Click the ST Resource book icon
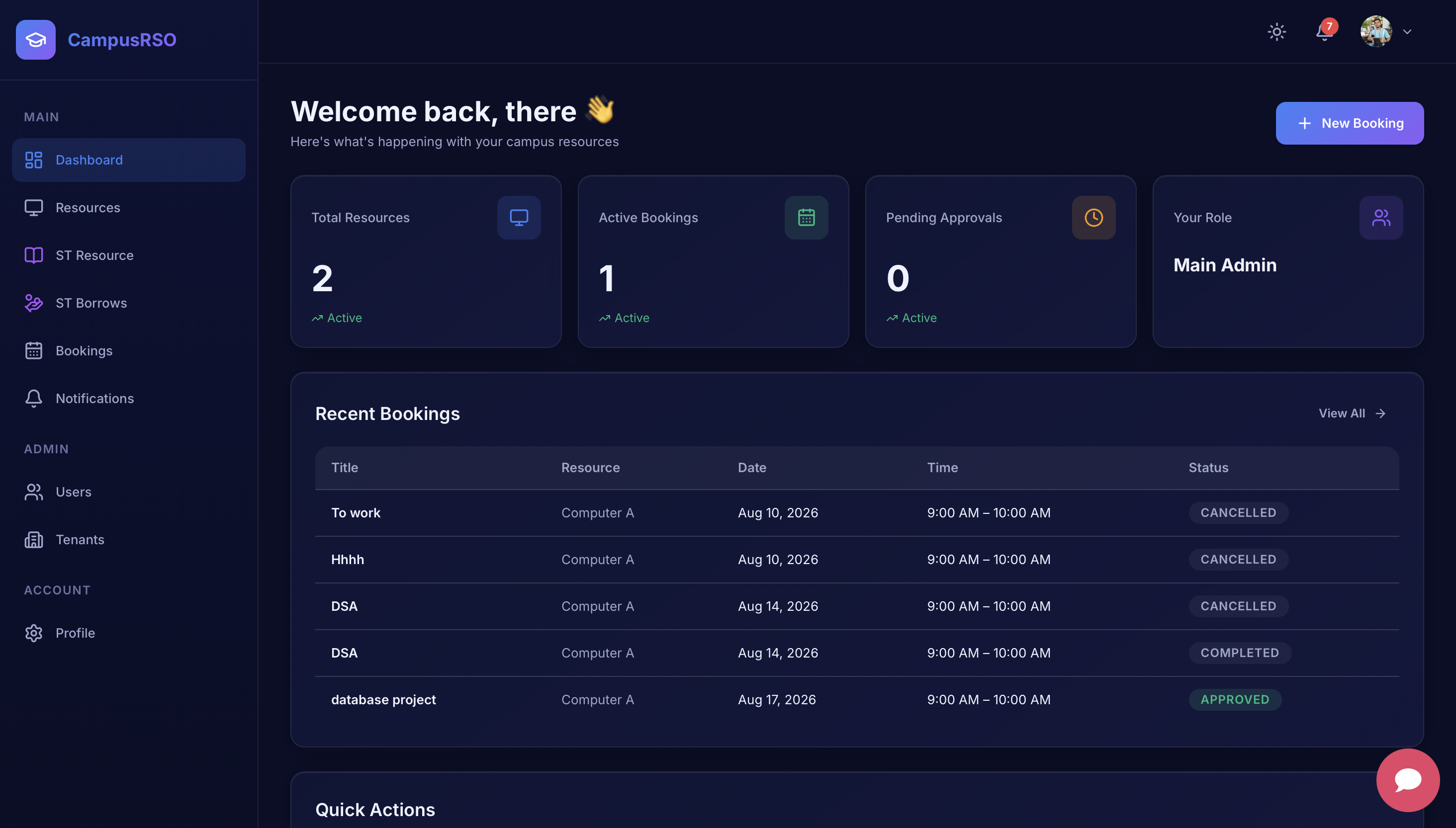Screen dimensions: 1456x828 click(34, 255)
